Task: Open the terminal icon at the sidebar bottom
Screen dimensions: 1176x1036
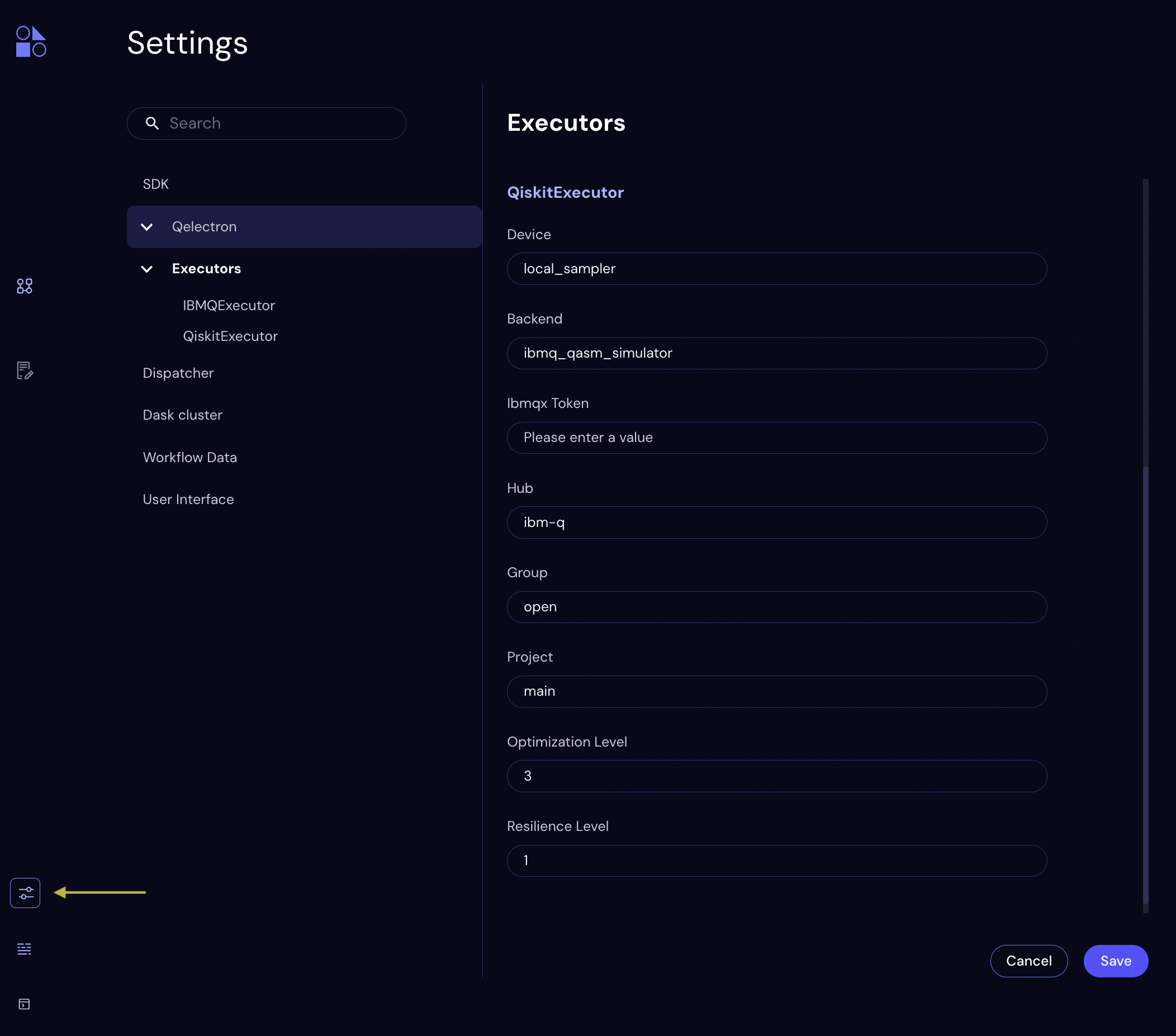Action: (24, 1004)
